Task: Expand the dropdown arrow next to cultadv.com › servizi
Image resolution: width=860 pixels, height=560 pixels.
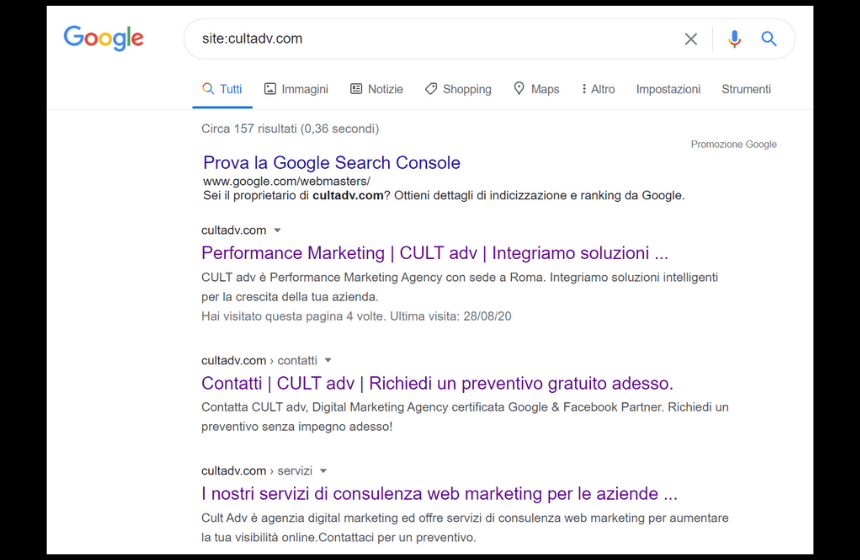Action: tap(323, 471)
